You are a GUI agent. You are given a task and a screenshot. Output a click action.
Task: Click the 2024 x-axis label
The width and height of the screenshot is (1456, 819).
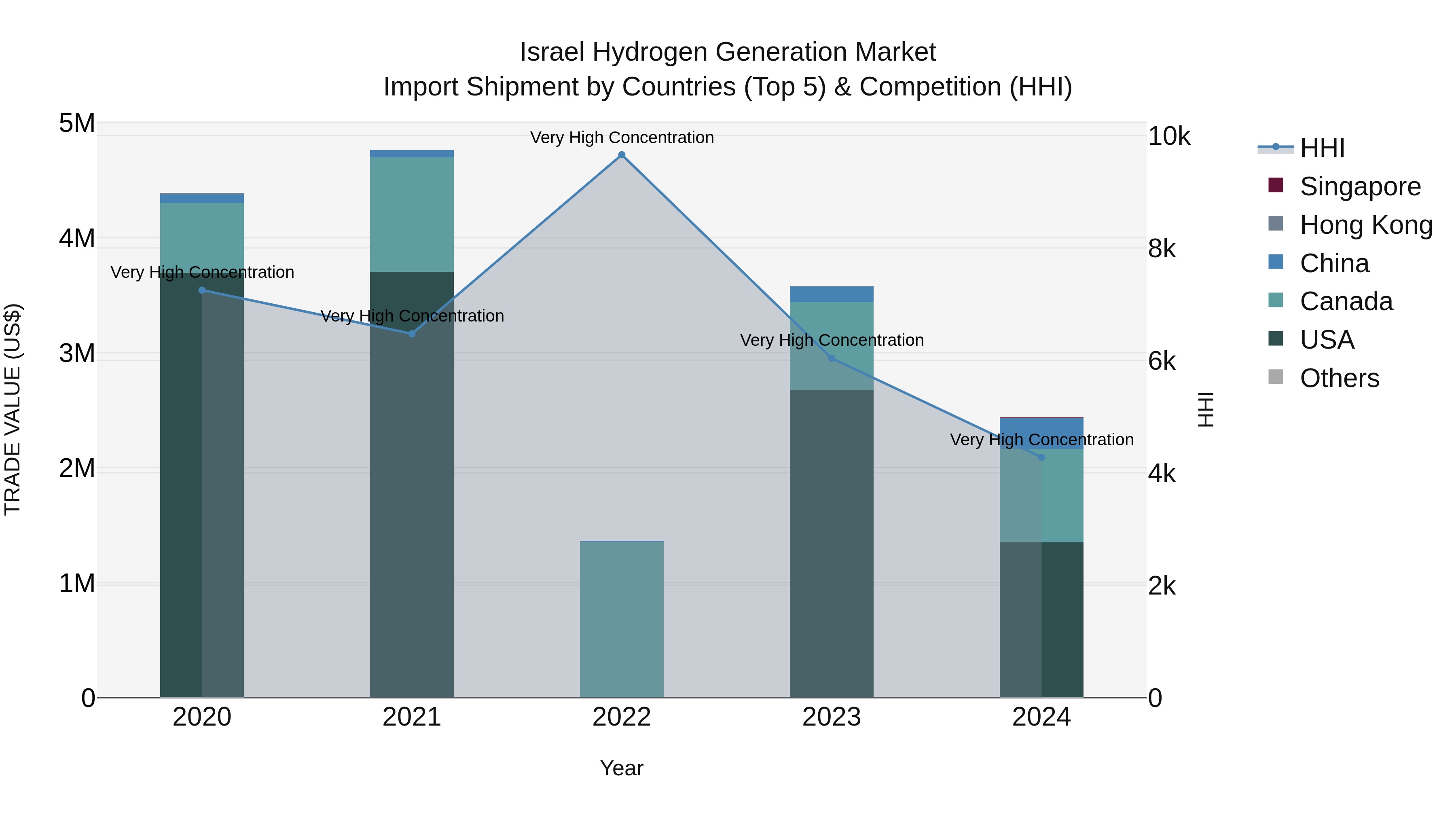pos(1042,717)
